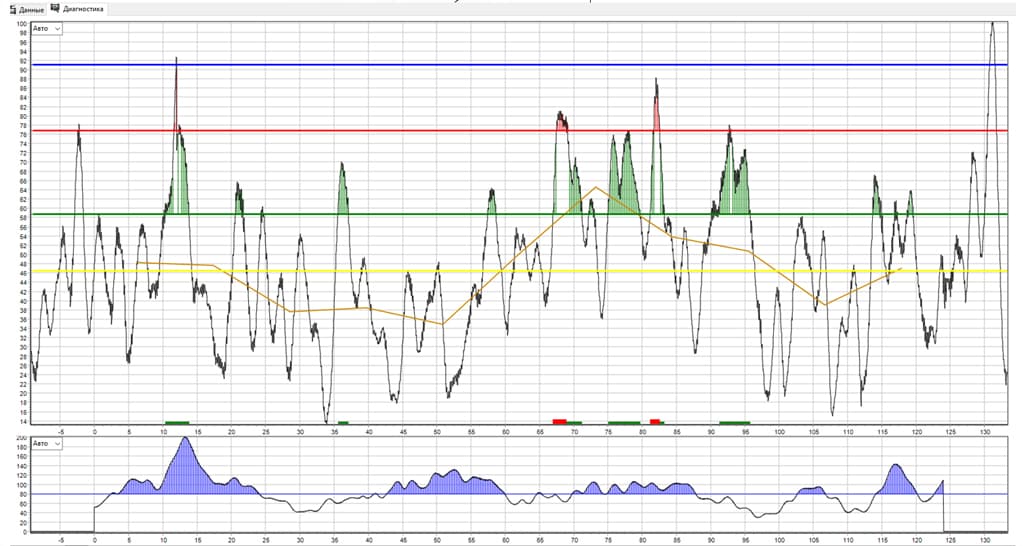This screenshot has height=546, width=1024.
Task: Click the green timeline marker near 93
Action: coord(735,423)
